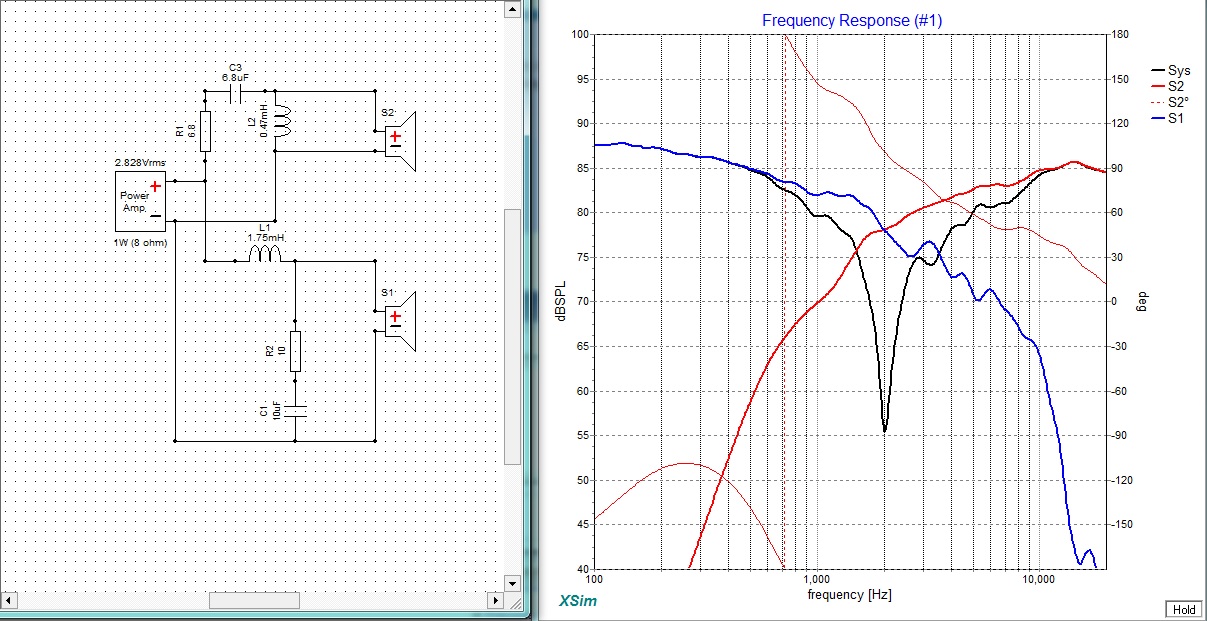Select the S1 speaker driver symbol
The height and width of the screenshot is (621, 1207).
[x=402, y=320]
